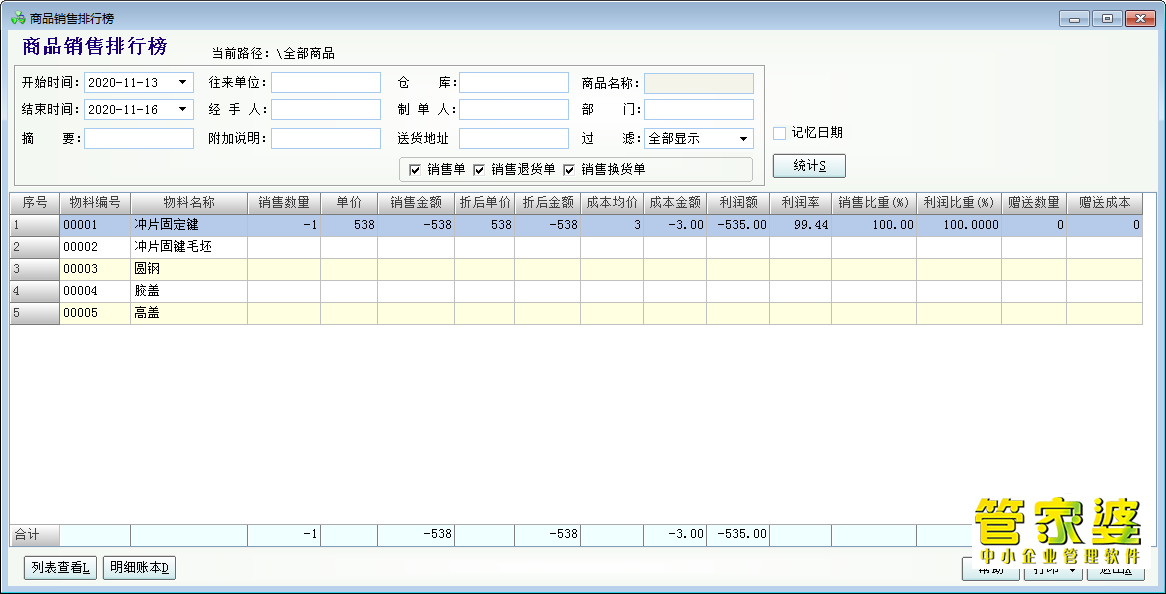
Task: Click the 利润额 column header
Action: pyautogui.click(x=738, y=203)
